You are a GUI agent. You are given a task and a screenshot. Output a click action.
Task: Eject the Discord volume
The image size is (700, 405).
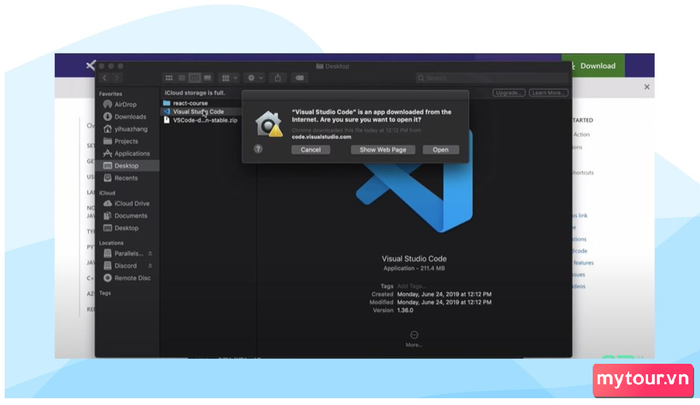150,266
